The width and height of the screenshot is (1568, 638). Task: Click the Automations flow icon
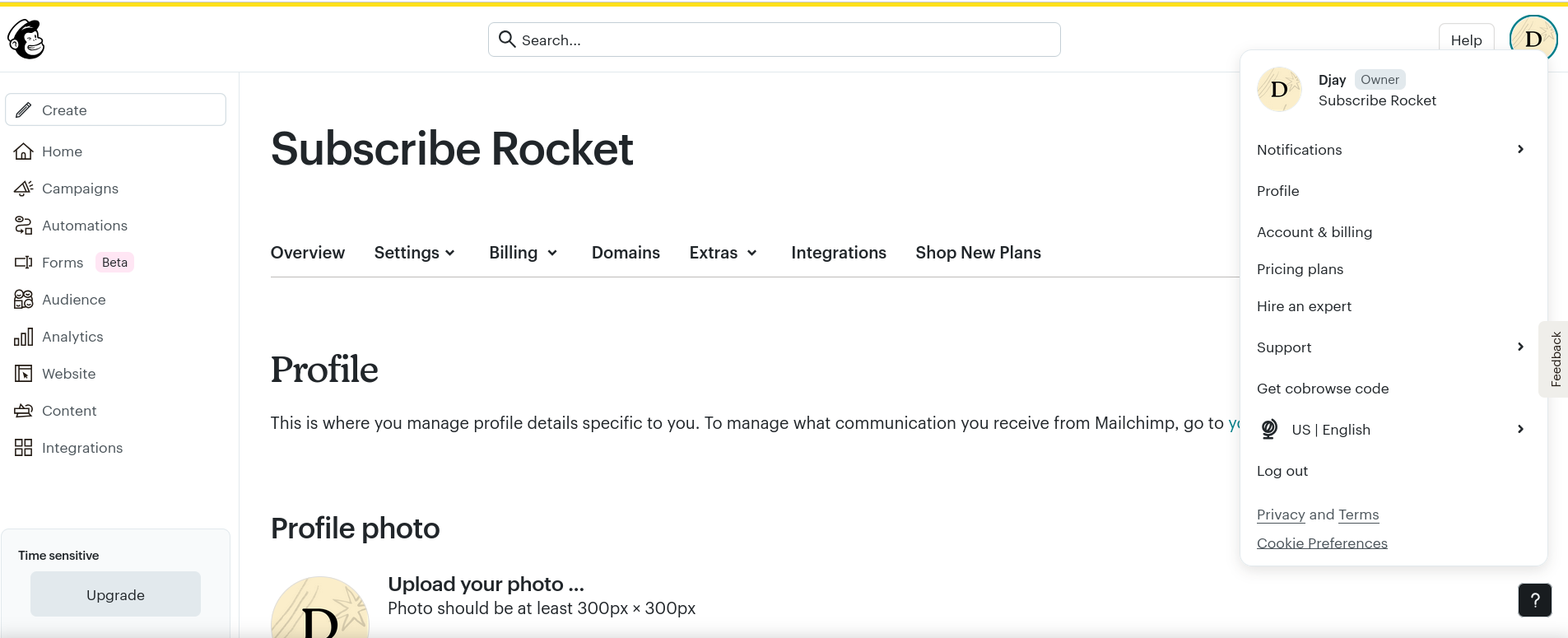click(24, 226)
